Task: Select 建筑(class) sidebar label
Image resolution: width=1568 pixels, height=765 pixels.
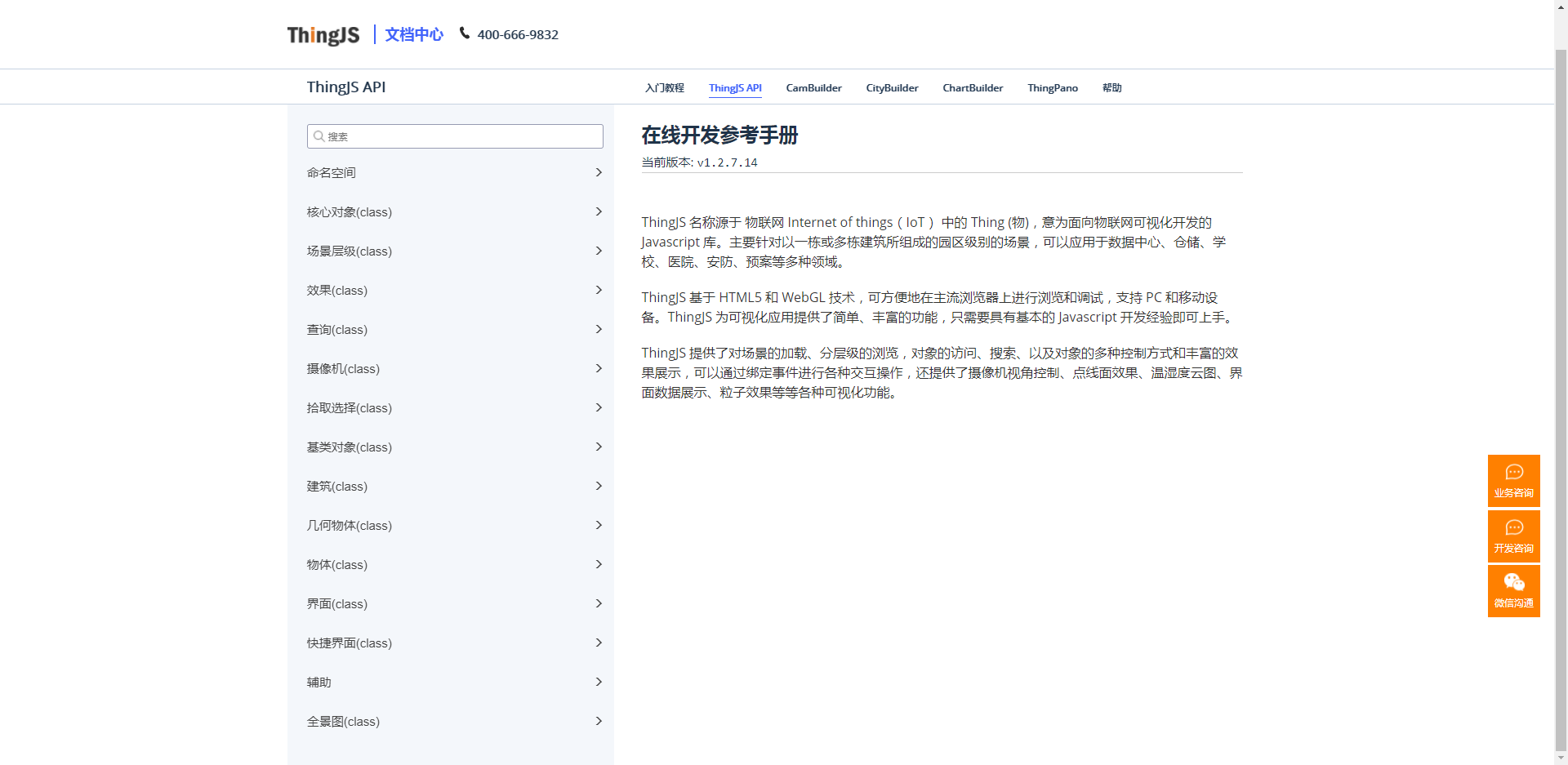Action: [x=337, y=486]
